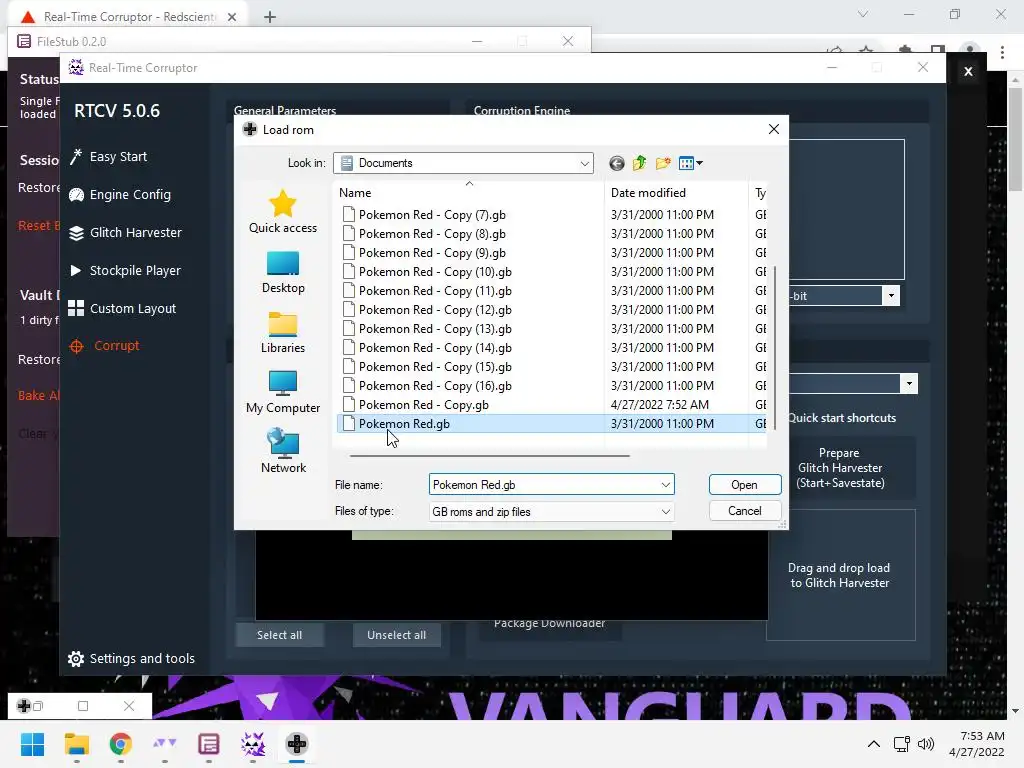Open the View menu icon in Load rom dialog
The width and height of the screenshot is (1024, 768).
pos(690,163)
